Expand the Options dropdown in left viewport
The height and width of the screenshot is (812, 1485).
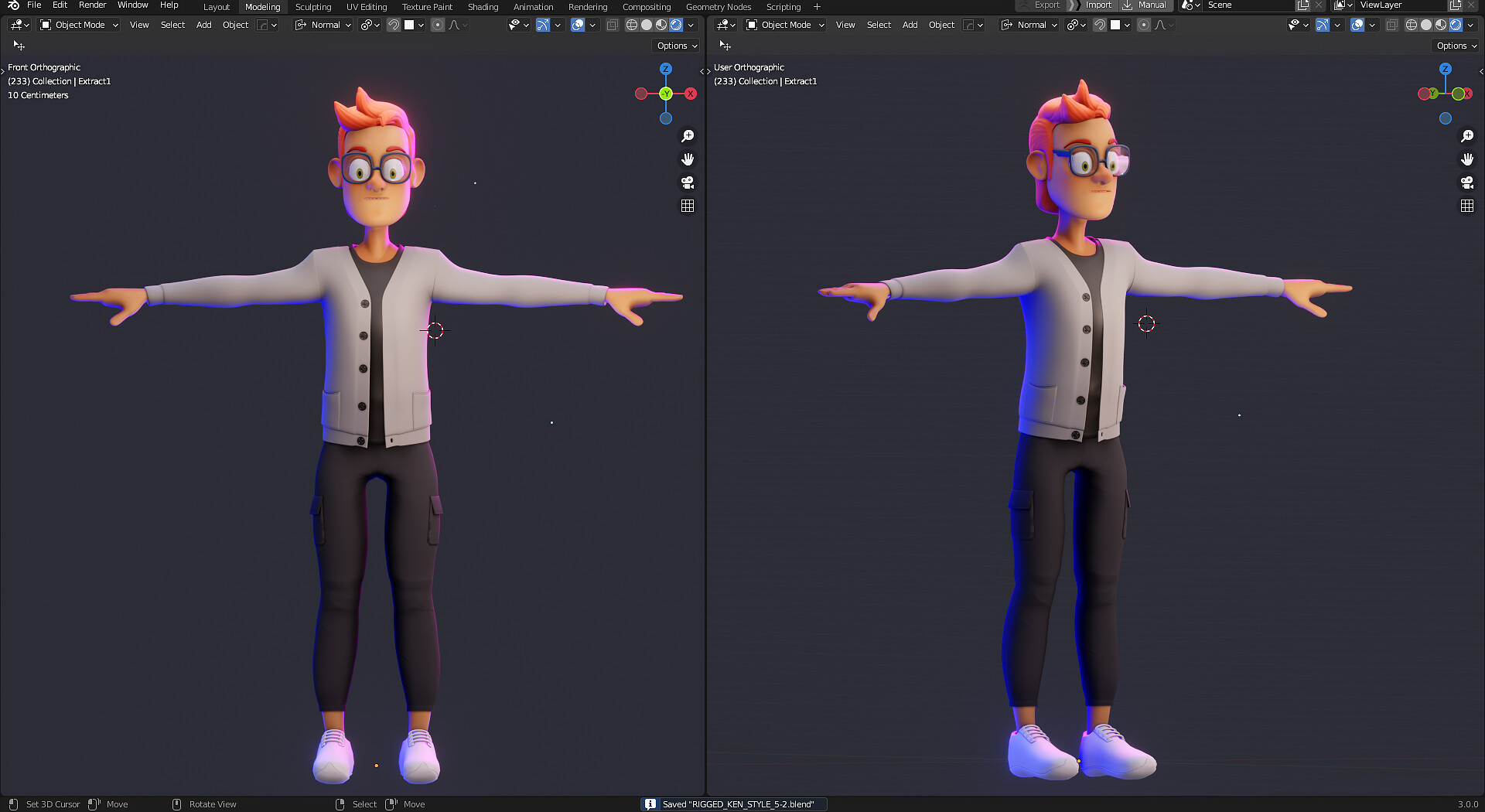[x=674, y=46]
